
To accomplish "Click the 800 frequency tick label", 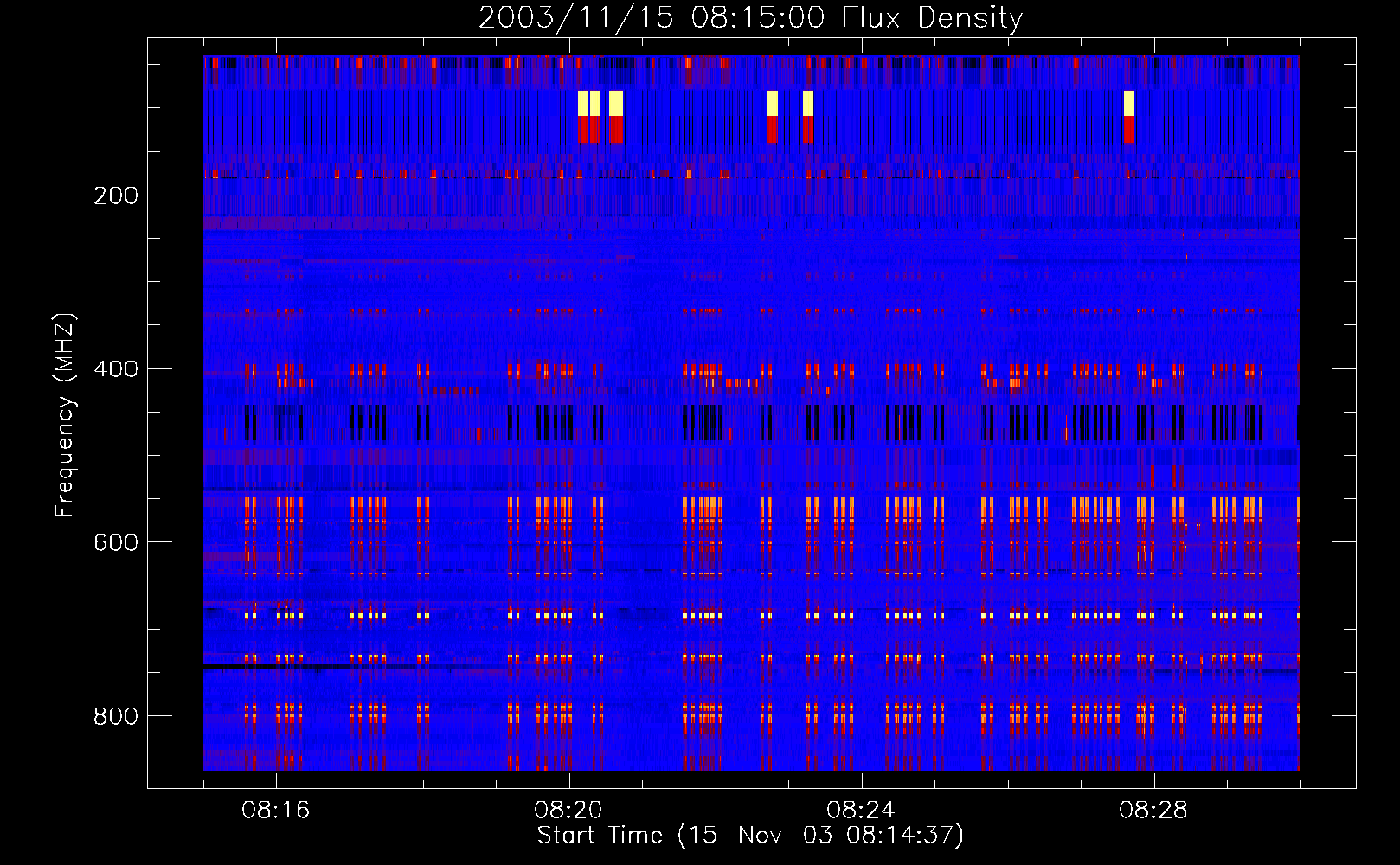I will pyautogui.click(x=115, y=716).
